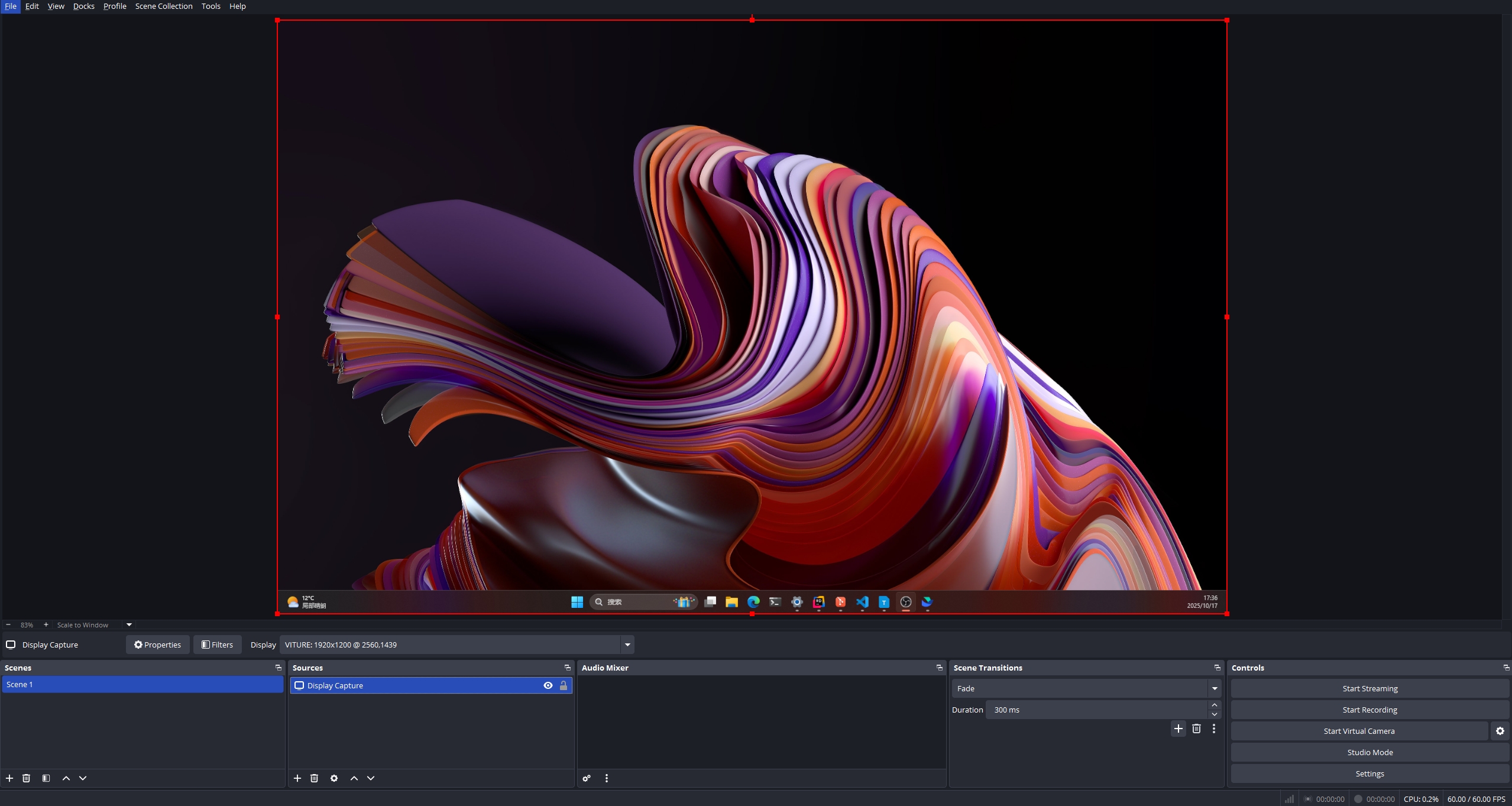Viewport: 1512px width, 806px height.
Task: Expand the Fade transition dropdown
Action: click(1215, 688)
